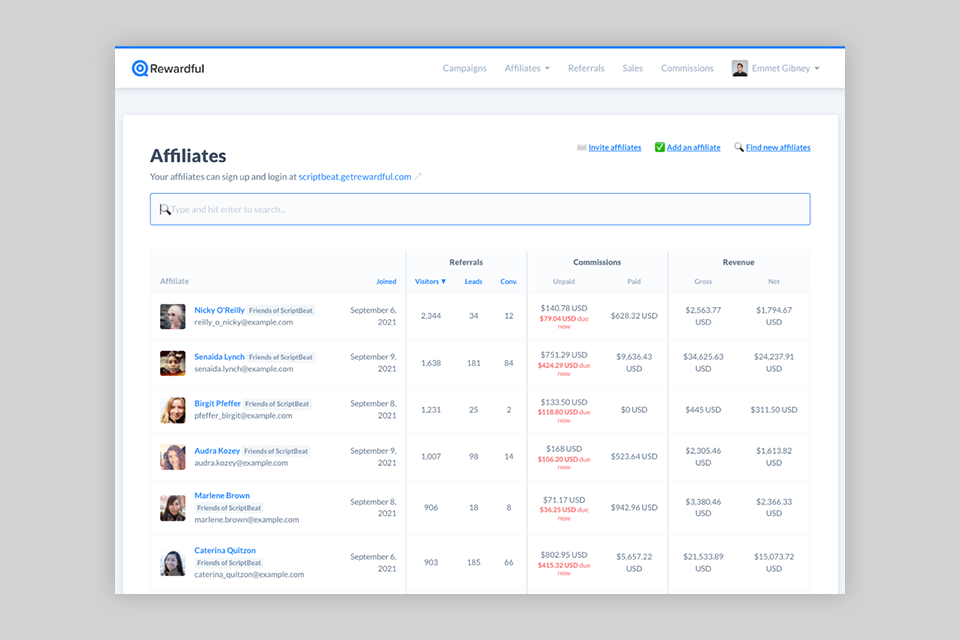Click the $311.50 USD net revenue

tap(774, 410)
